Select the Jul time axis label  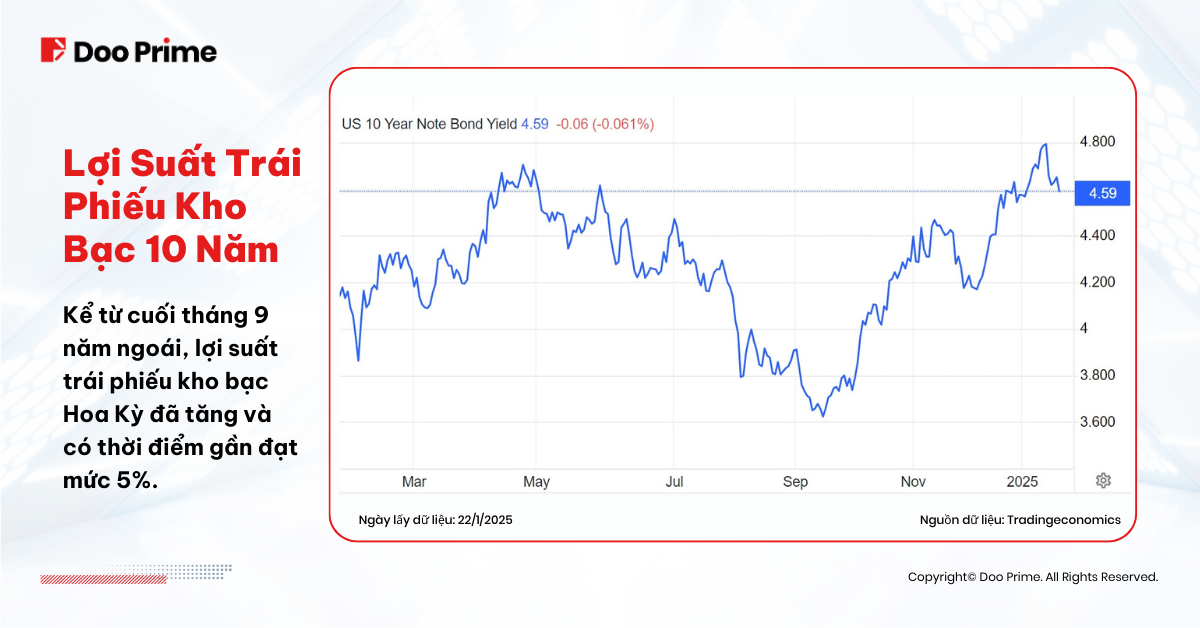click(x=675, y=482)
